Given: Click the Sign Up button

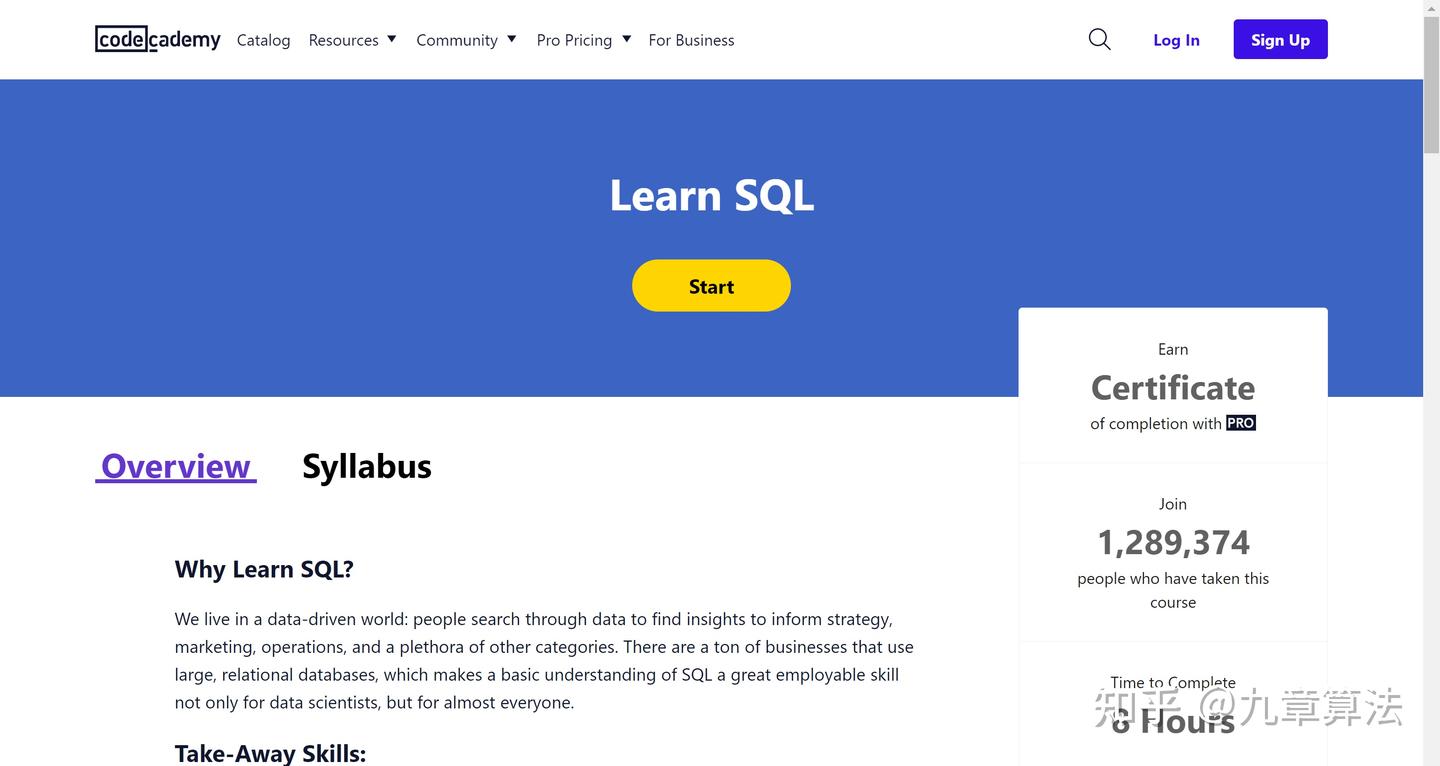Looking at the screenshot, I should coord(1280,40).
